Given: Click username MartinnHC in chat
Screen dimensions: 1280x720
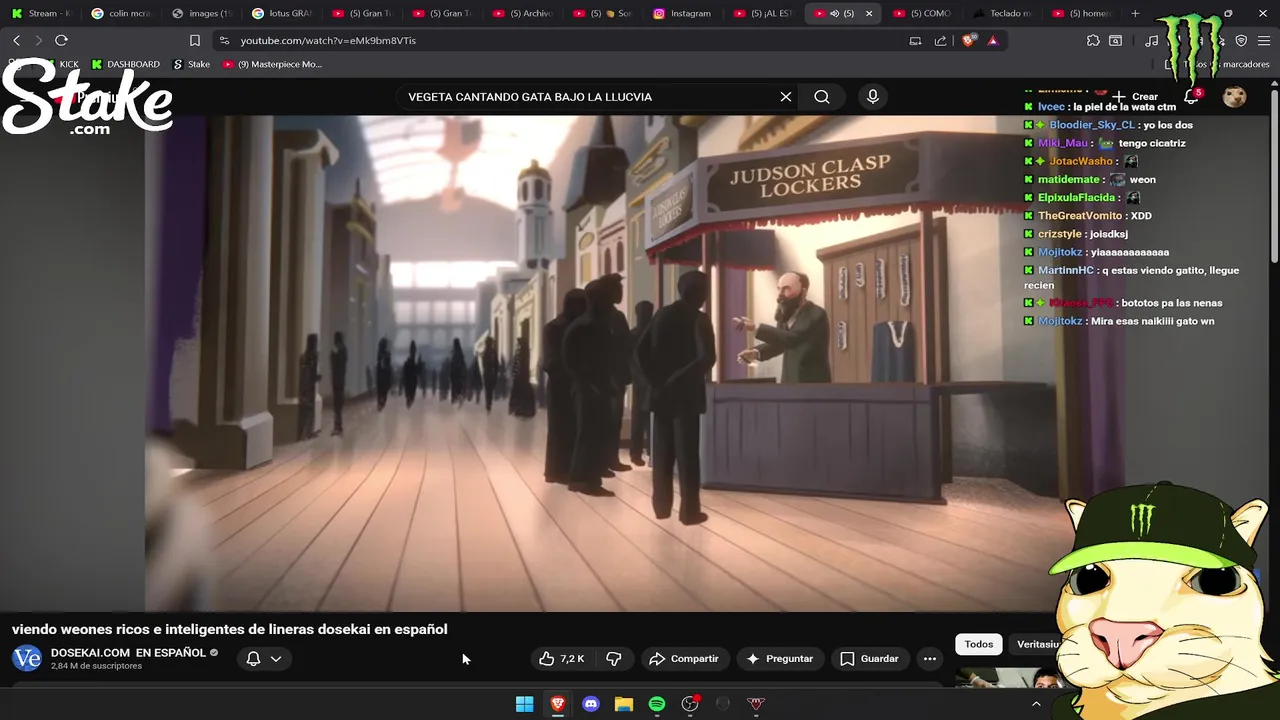Looking at the screenshot, I should [1067, 270].
